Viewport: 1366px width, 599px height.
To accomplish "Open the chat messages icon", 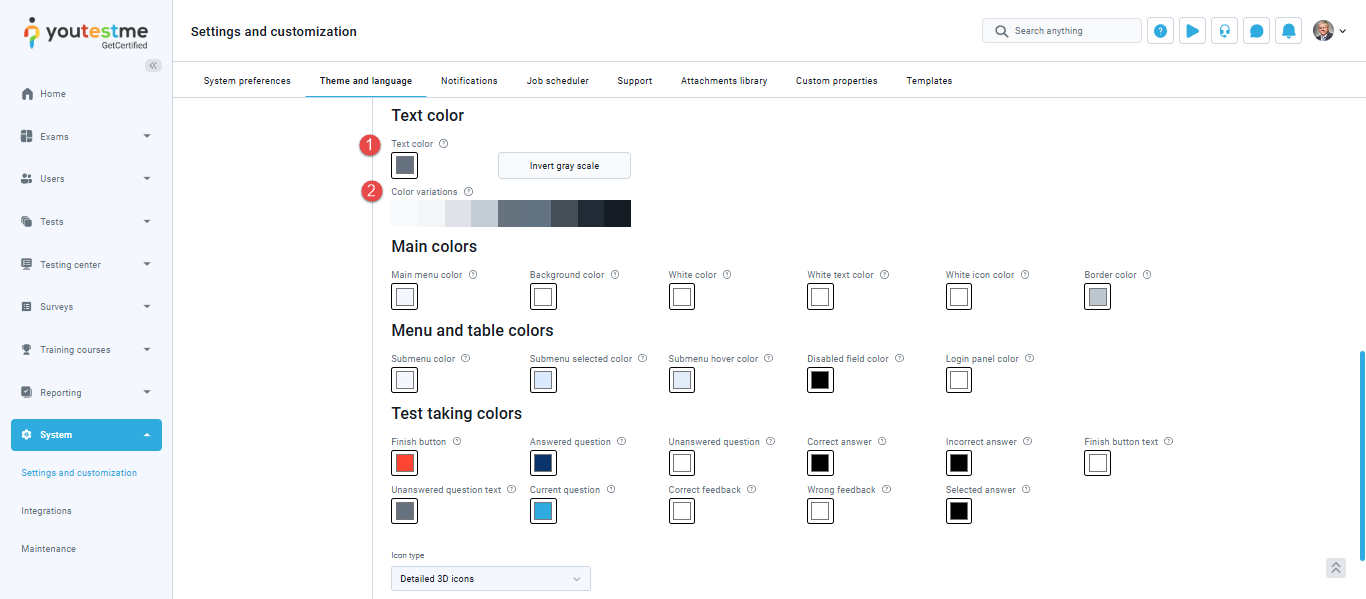I will [1257, 31].
